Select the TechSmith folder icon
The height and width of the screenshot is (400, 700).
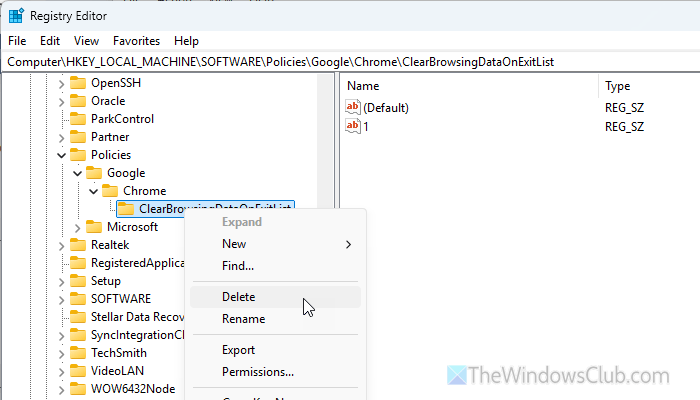pos(78,353)
